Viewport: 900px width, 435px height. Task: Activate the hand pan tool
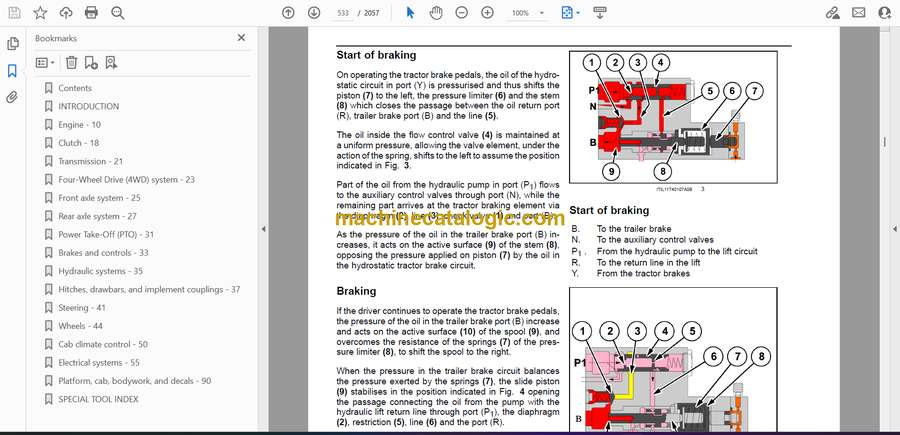[x=436, y=13]
